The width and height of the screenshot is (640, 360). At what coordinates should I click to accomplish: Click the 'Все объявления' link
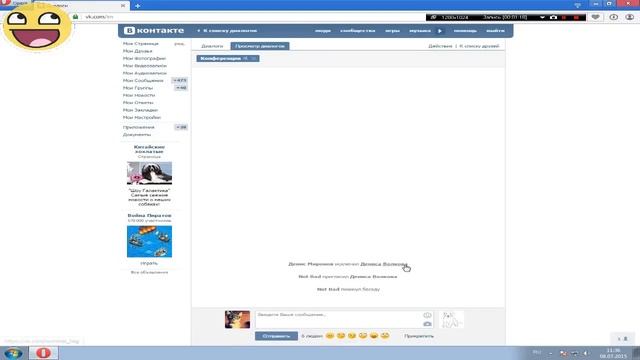pos(149,272)
